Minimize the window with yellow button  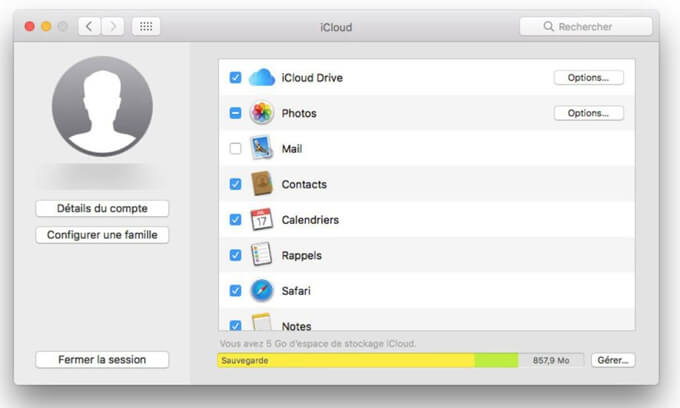pyautogui.click(x=46, y=26)
